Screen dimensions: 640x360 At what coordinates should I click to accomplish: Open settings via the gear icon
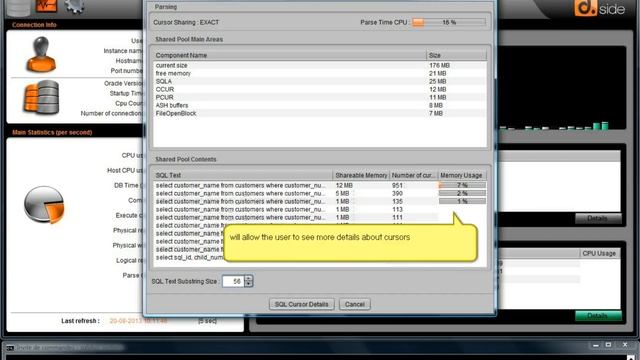point(74,6)
